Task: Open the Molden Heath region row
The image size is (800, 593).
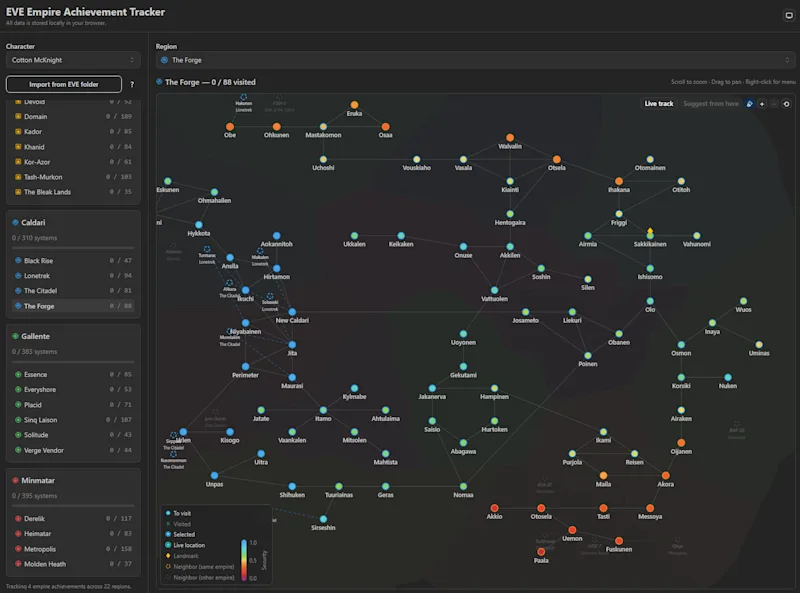Action: (73, 564)
